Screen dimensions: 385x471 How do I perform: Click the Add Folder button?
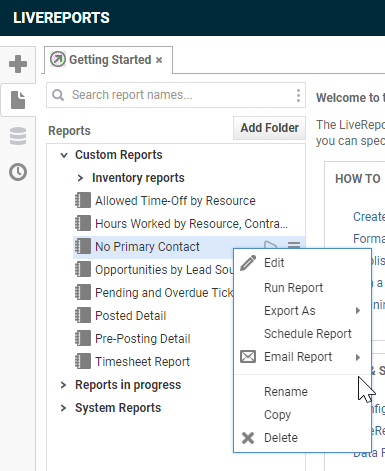269,128
